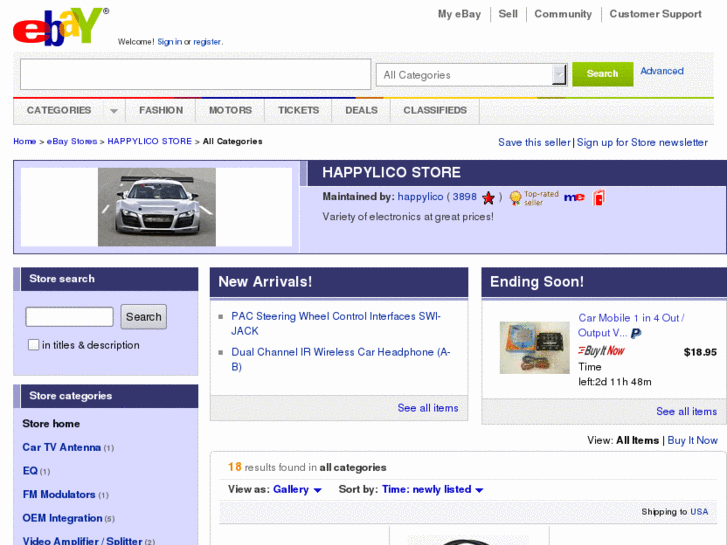Select the Store home category
Image resolution: width=727 pixels, height=545 pixels.
[51, 423]
